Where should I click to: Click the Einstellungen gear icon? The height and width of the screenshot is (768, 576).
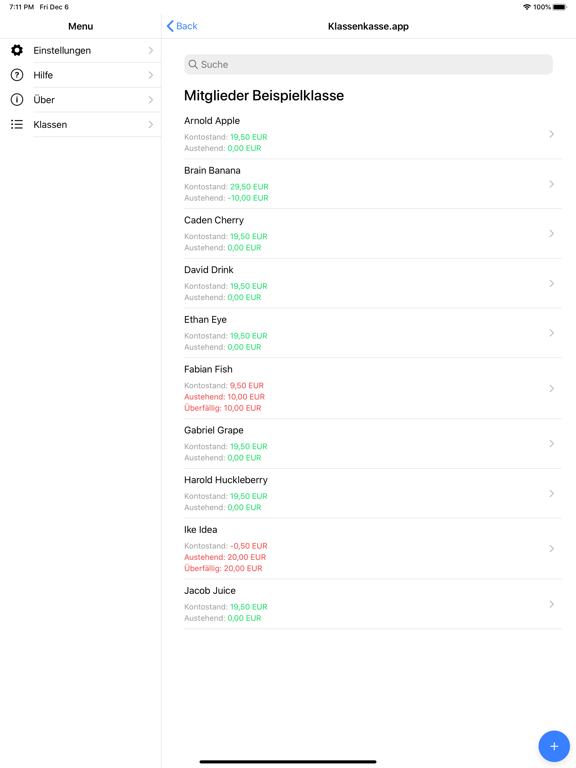pyautogui.click(x=17, y=50)
